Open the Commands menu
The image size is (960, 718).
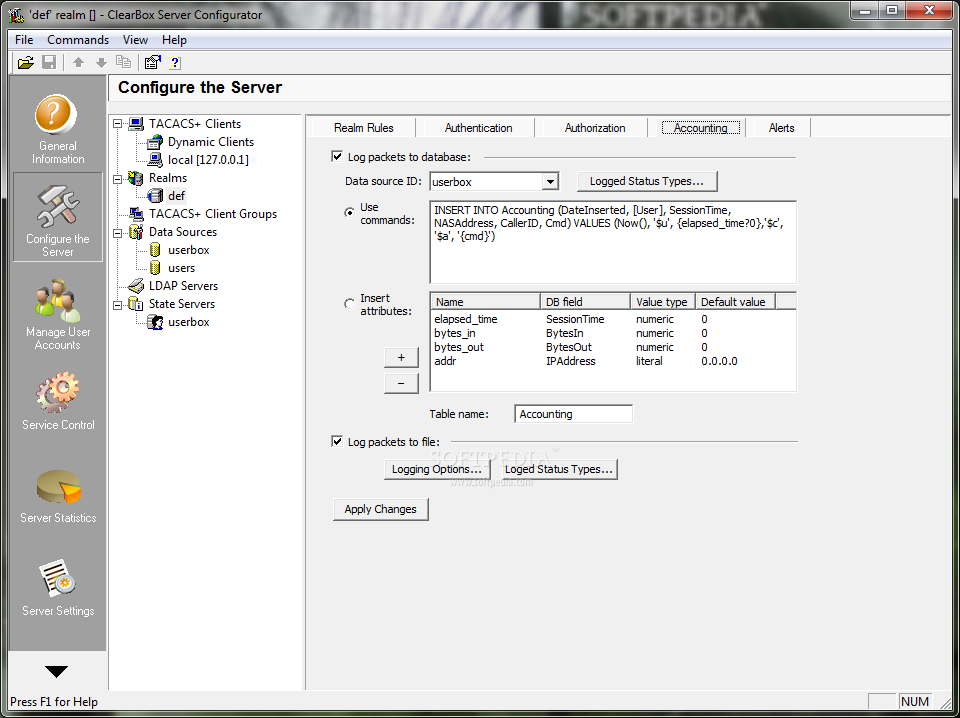click(x=78, y=40)
